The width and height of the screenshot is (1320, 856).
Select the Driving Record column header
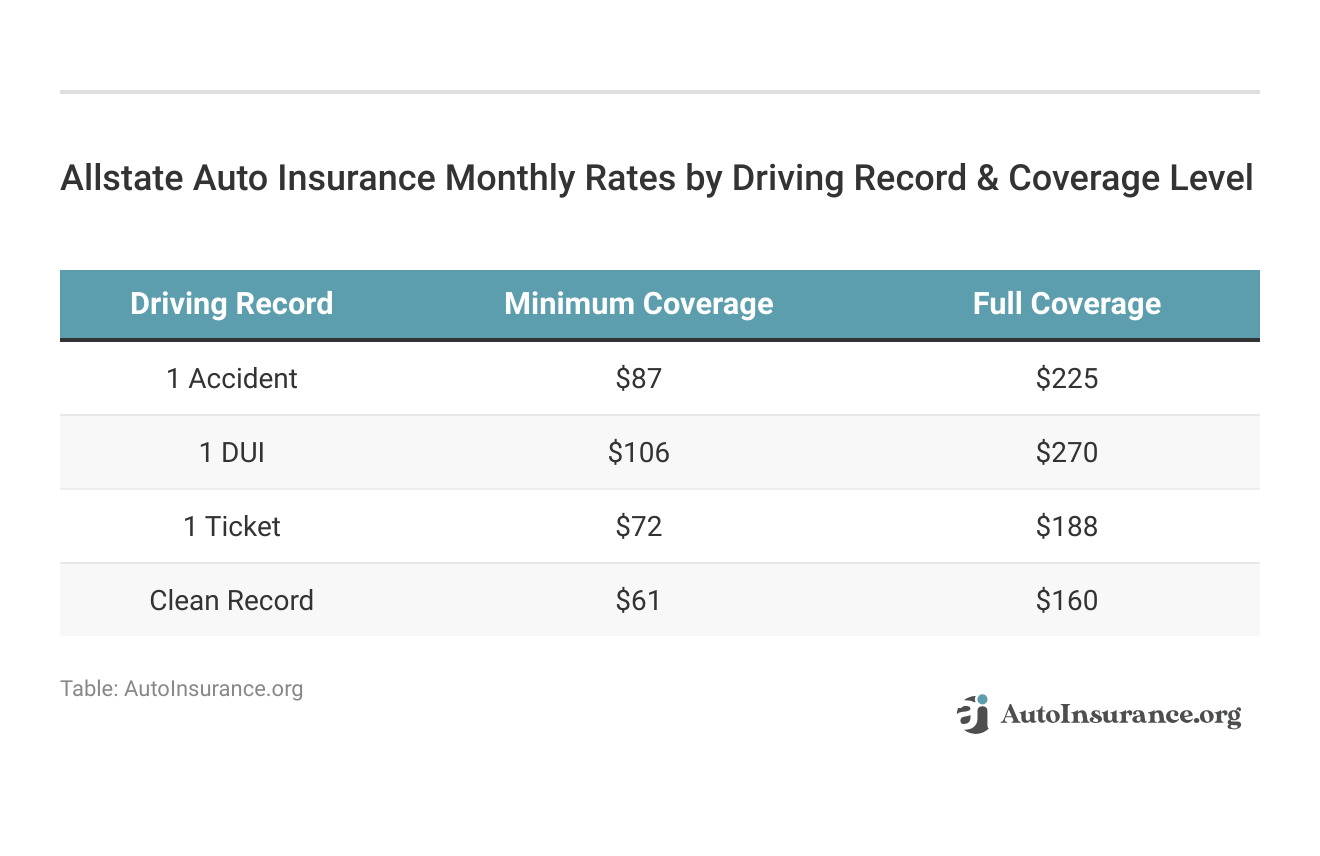click(231, 304)
